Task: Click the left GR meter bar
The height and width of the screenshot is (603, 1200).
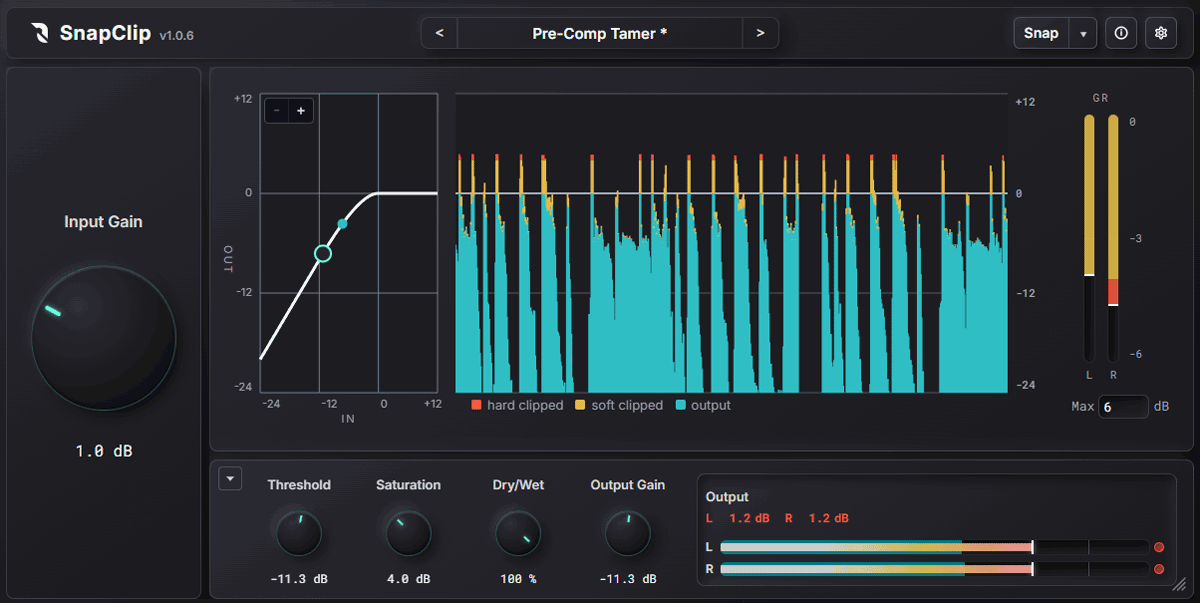Action: tap(1089, 238)
